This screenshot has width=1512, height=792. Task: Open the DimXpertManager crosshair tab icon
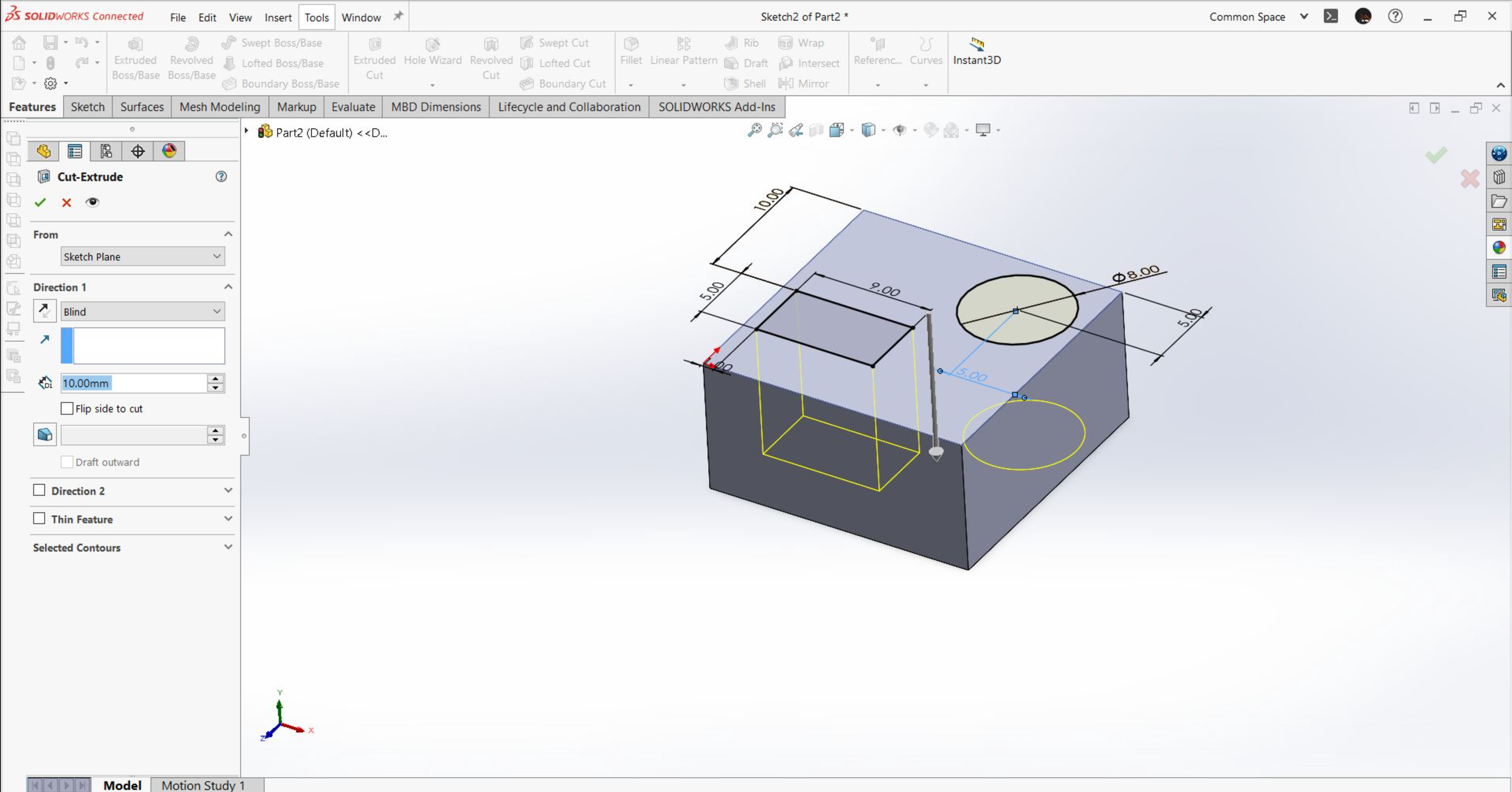(138, 151)
